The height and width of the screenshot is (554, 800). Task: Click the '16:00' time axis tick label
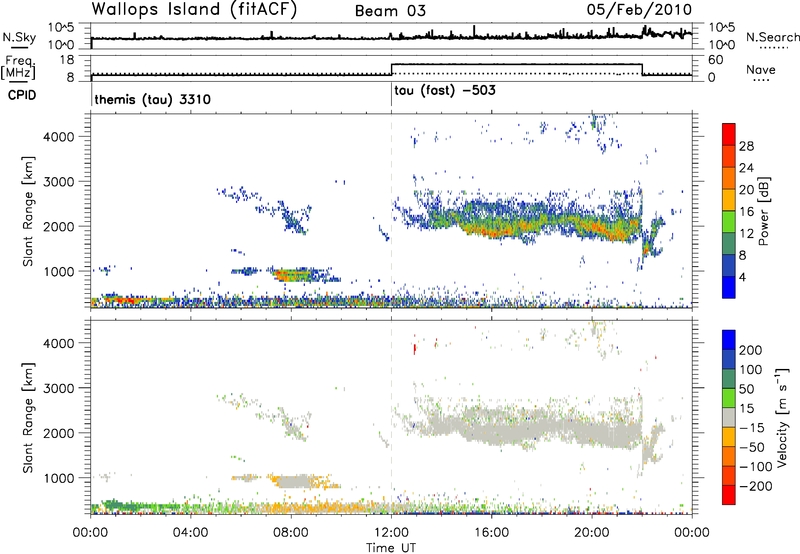tap(491, 533)
